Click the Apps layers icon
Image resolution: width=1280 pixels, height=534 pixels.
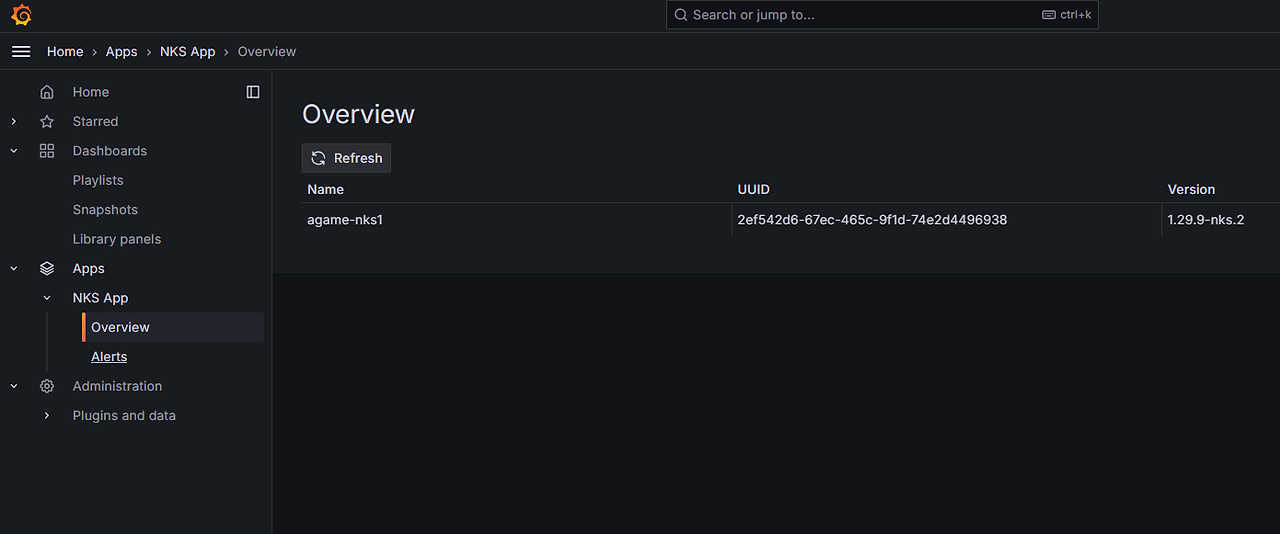(x=47, y=268)
